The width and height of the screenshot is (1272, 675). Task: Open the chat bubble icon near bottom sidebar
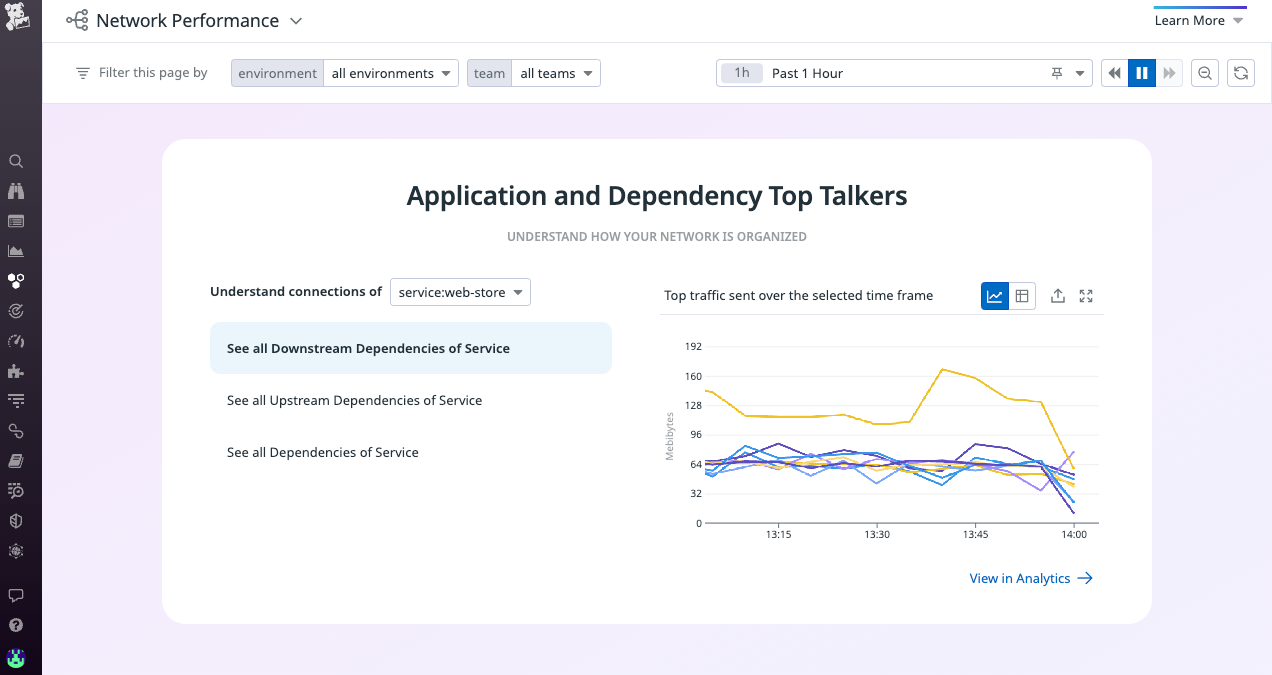pyautogui.click(x=15, y=595)
